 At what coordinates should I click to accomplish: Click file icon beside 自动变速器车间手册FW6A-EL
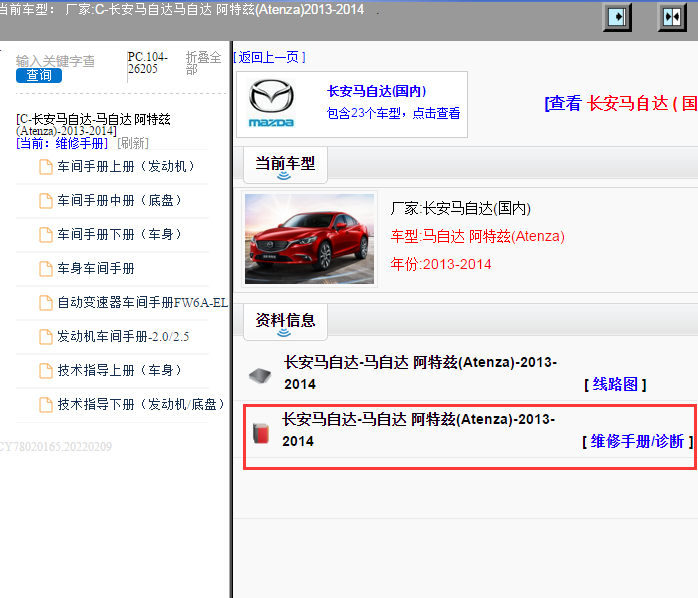(46, 303)
